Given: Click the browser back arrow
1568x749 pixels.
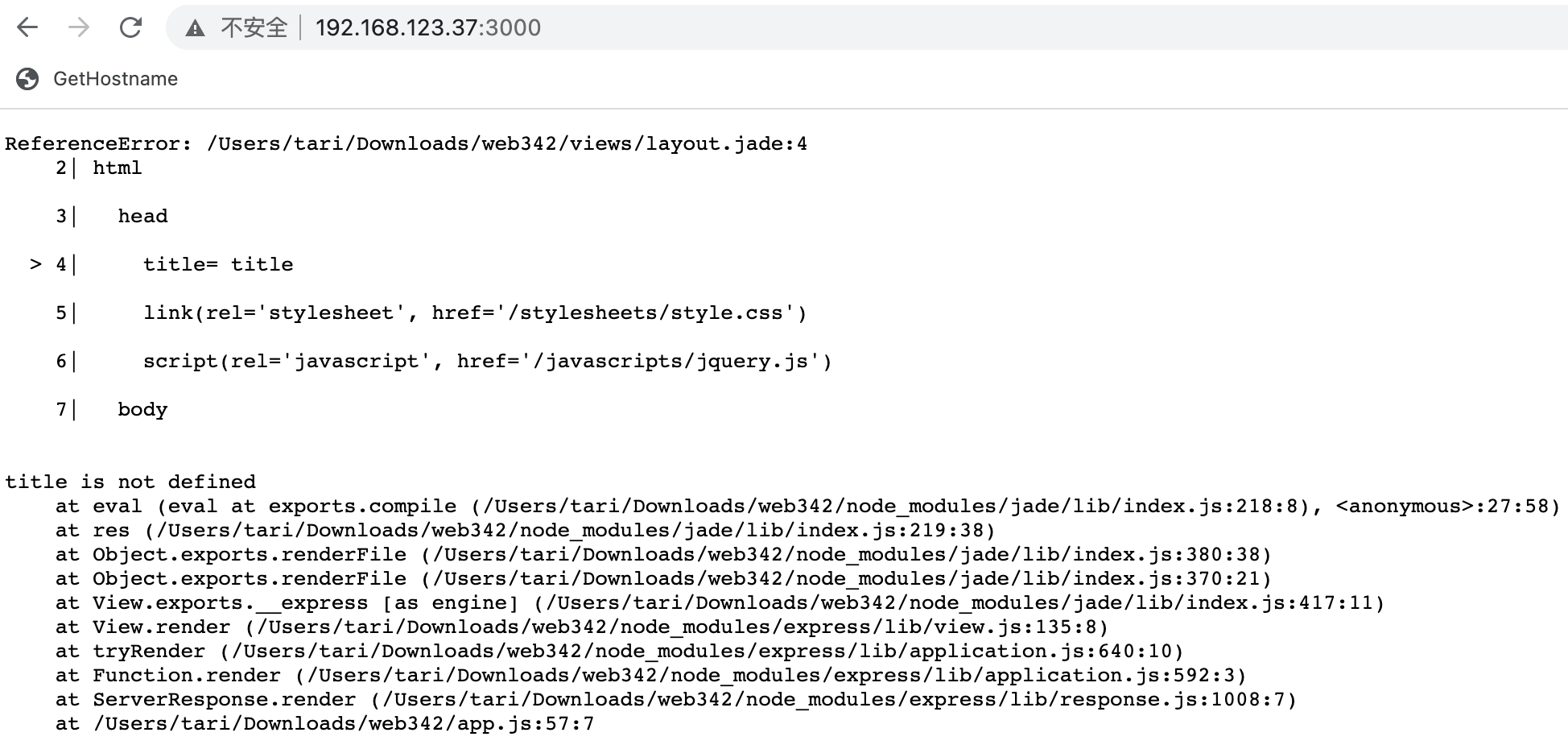Looking at the screenshot, I should [27, 27].
